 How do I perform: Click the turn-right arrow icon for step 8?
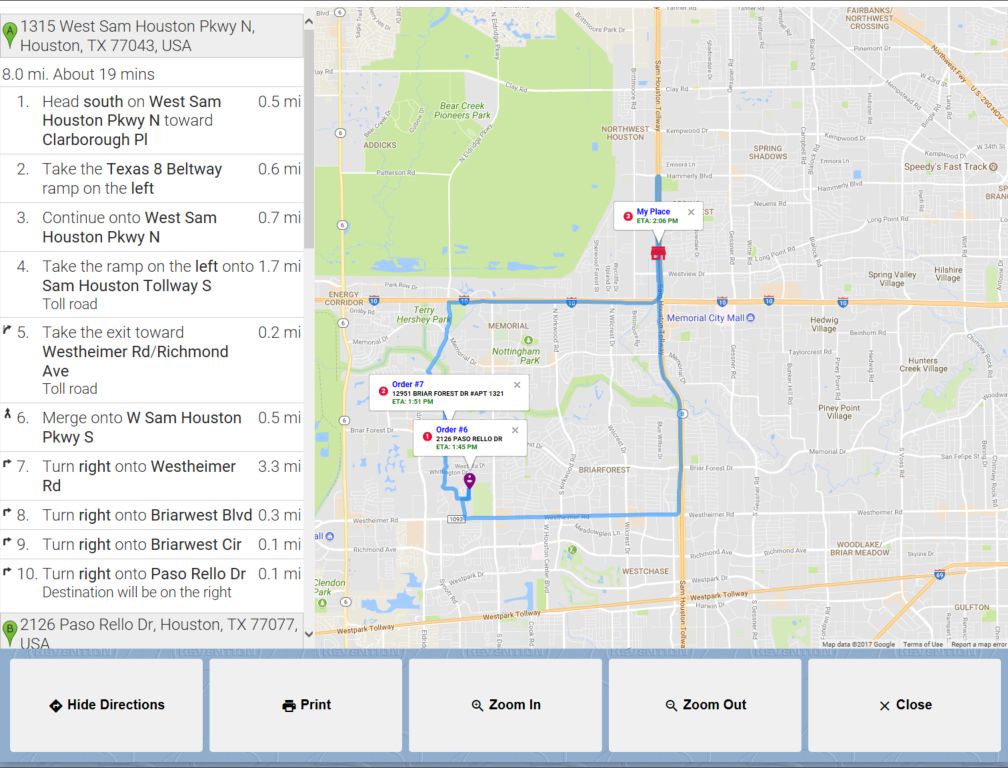pyautogui.click(x=7, y=512)
